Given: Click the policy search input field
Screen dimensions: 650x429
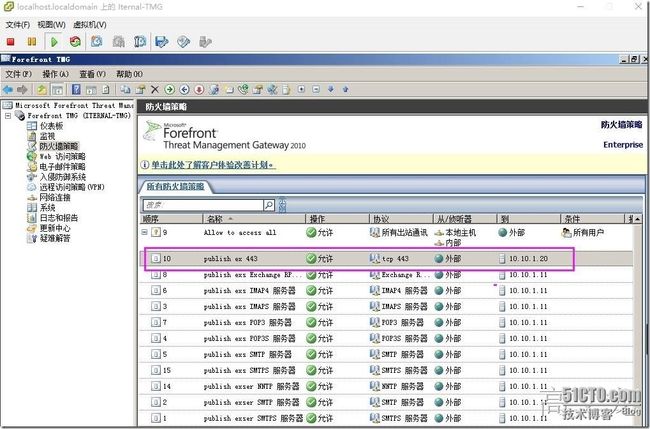Looking at the screenshot, I should (x=203, y=205).
